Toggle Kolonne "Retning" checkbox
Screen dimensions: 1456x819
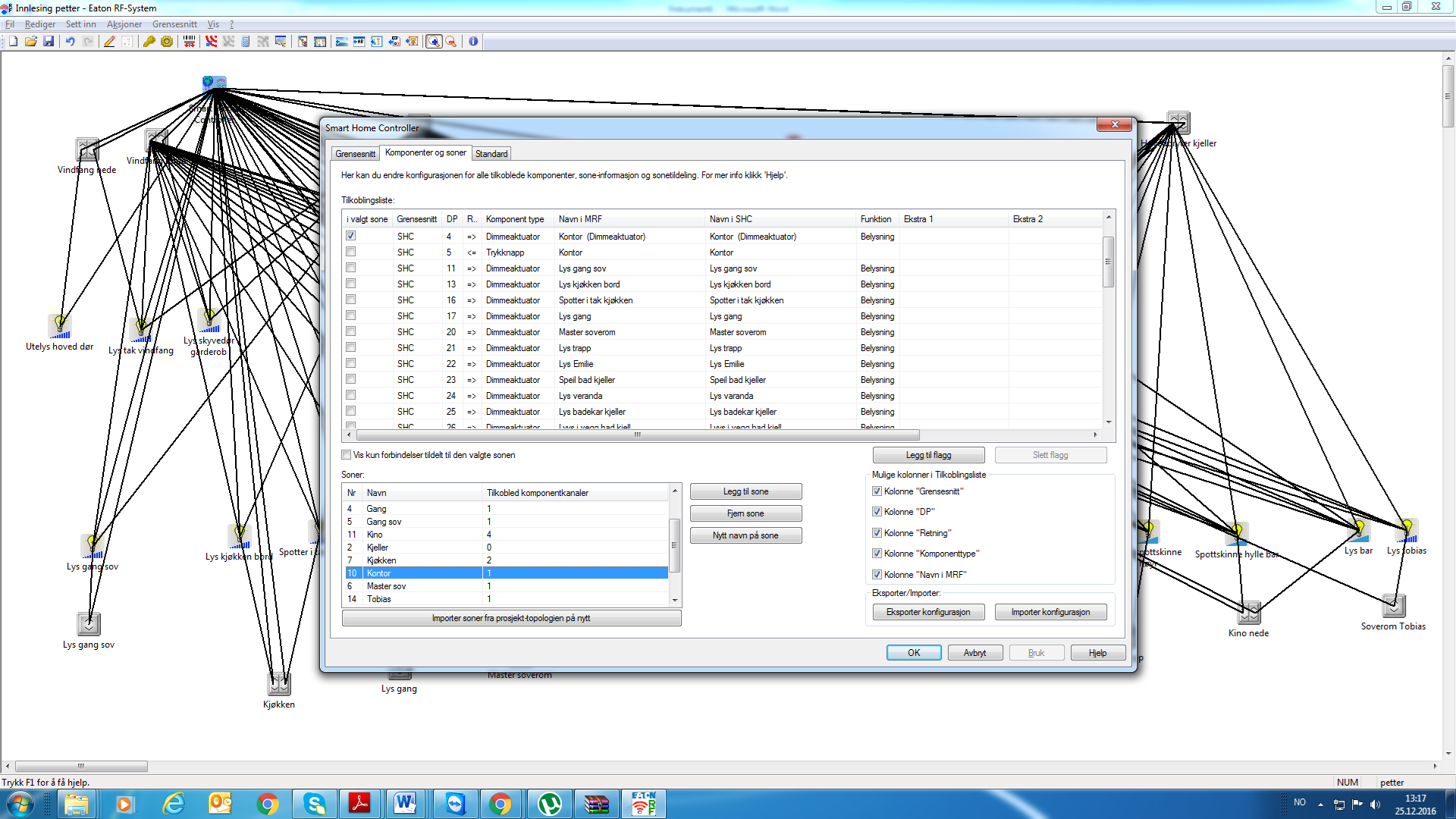click(x=877, y=533)
